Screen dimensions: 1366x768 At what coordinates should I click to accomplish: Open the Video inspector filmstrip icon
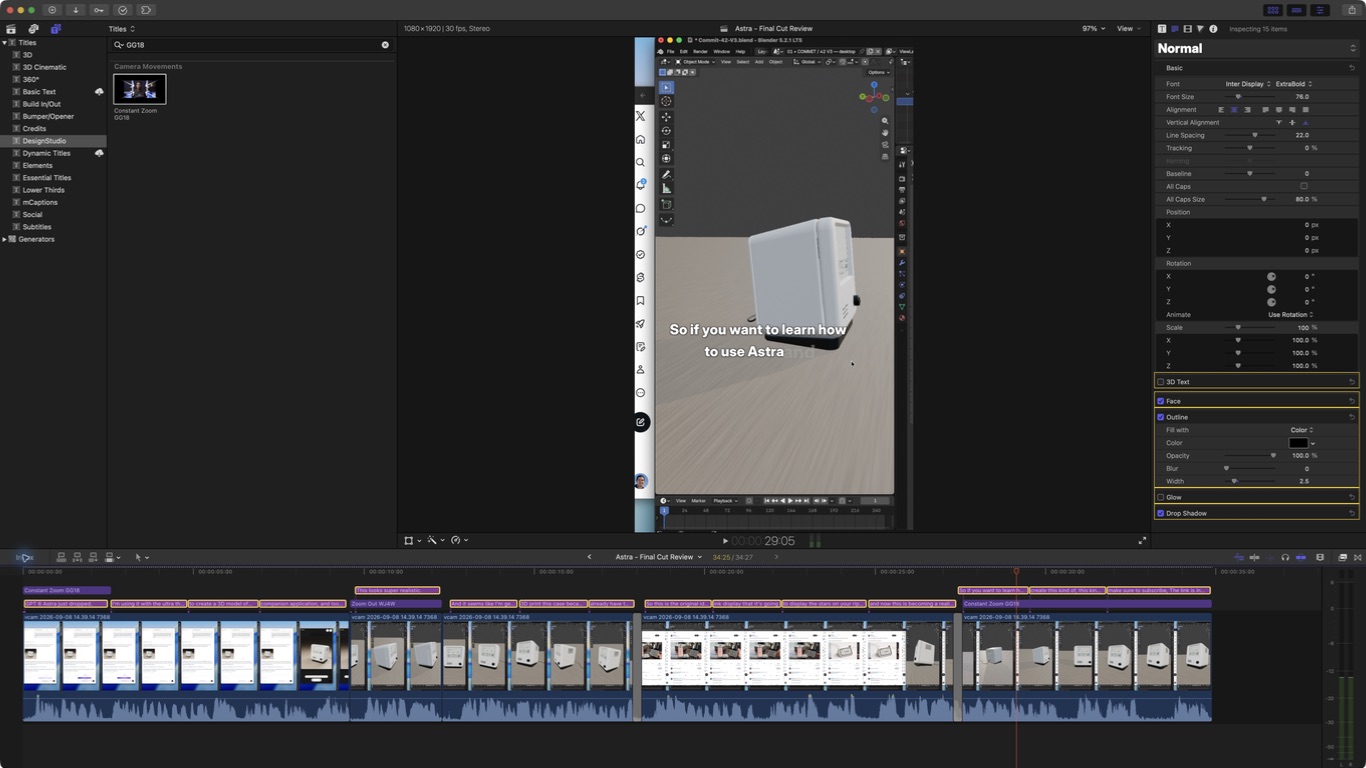pos(1187,29)
